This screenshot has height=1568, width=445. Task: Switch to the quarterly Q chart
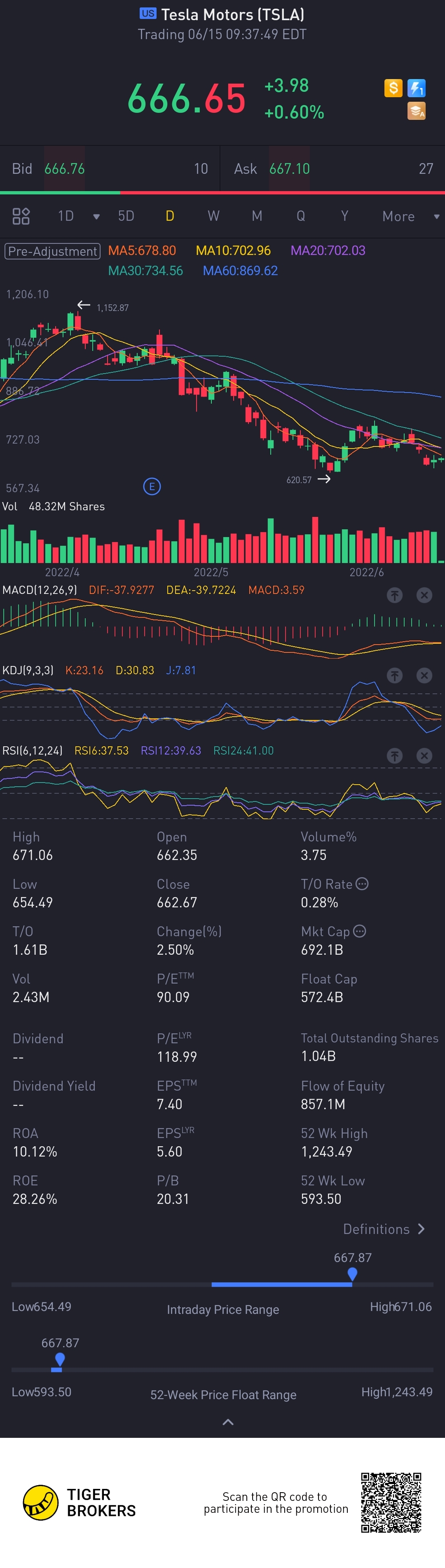pos(301,216)
